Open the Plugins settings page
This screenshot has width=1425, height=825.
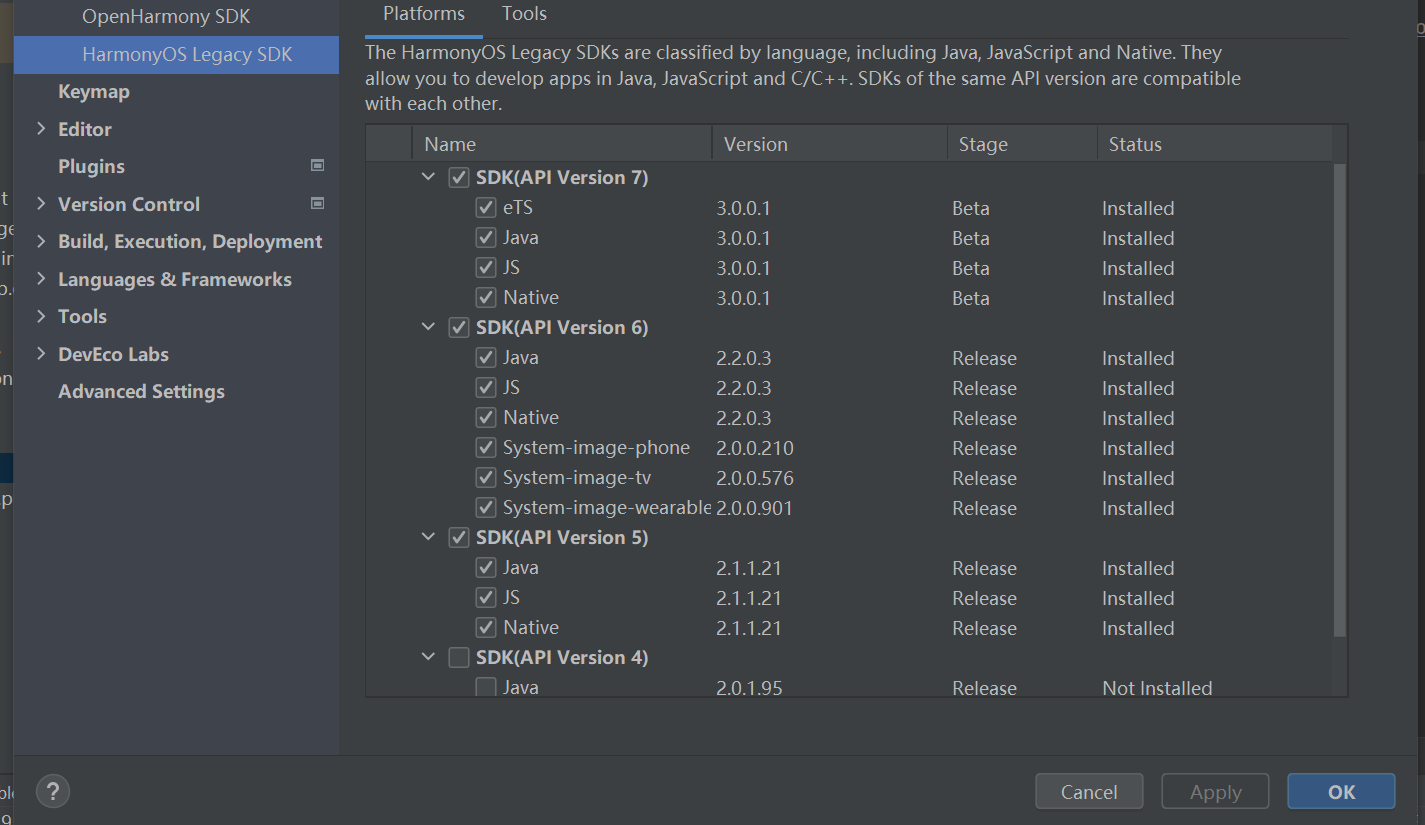point(91,166)
